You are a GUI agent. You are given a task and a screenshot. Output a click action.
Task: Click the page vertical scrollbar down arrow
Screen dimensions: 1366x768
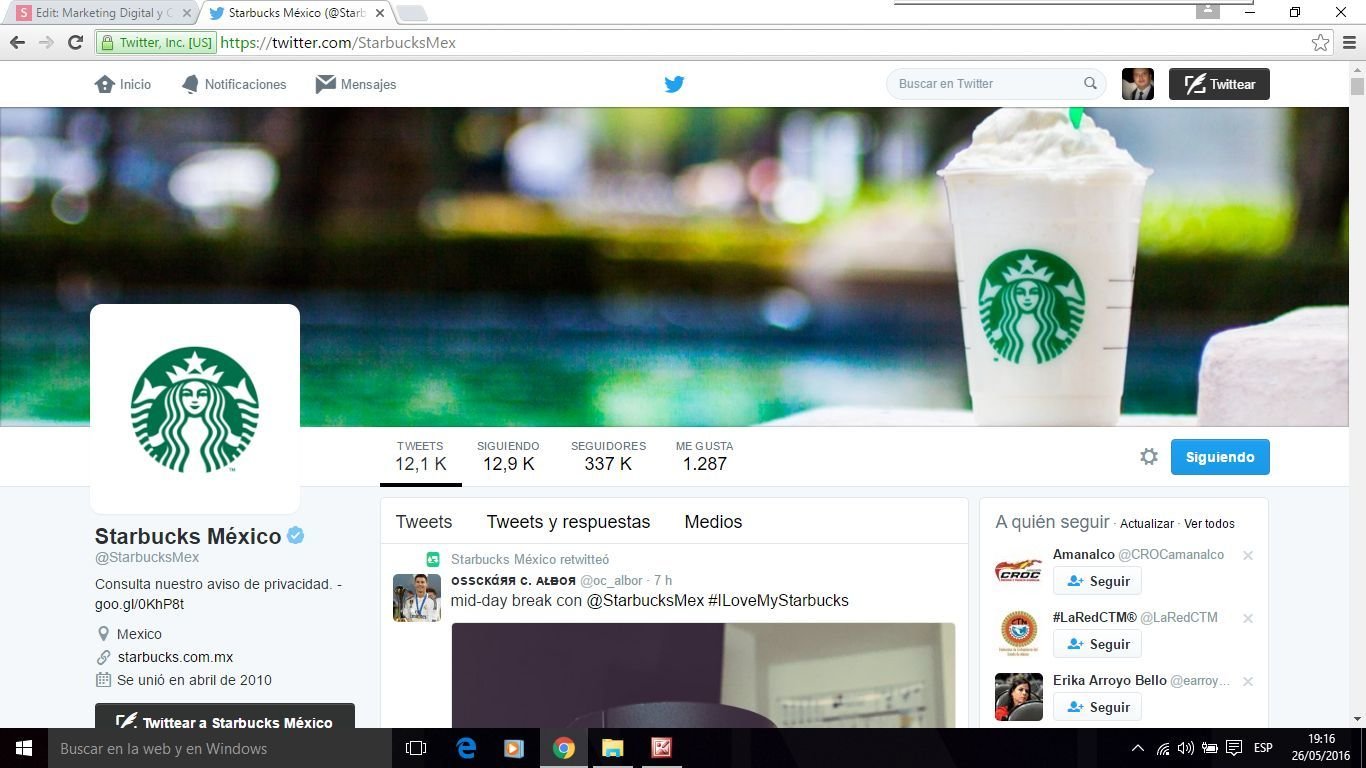1357,719
